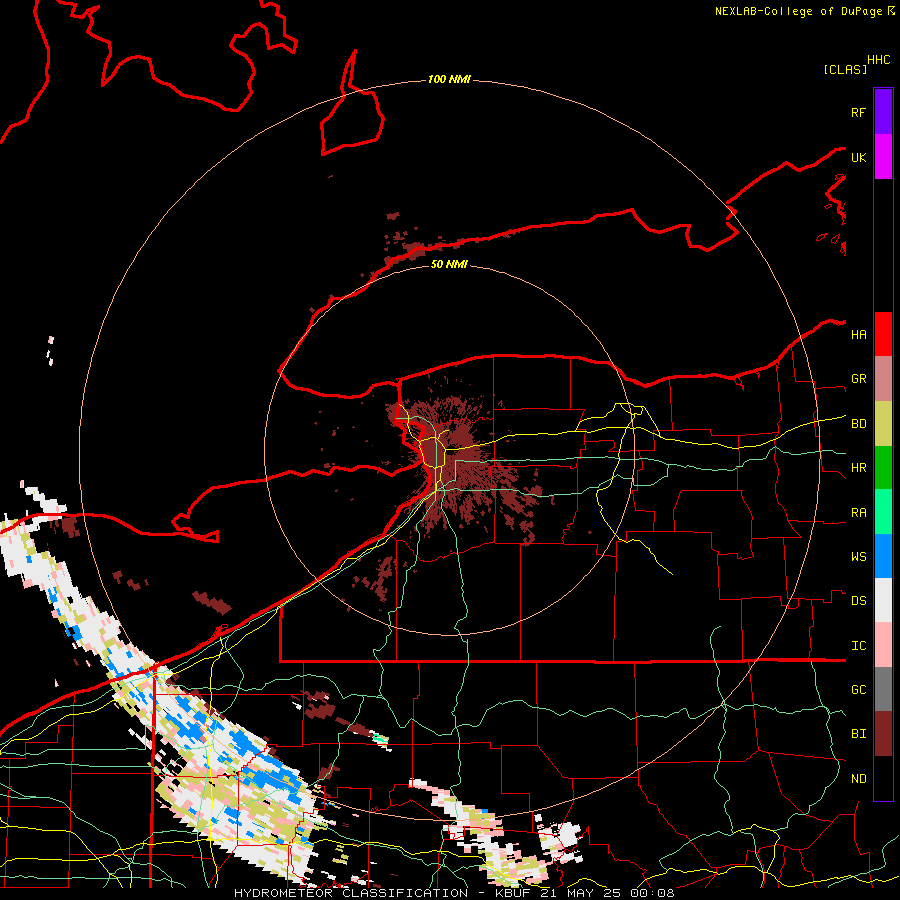
Task: Select the IC light-pink legend swatch
Action: tap(883, 645)
